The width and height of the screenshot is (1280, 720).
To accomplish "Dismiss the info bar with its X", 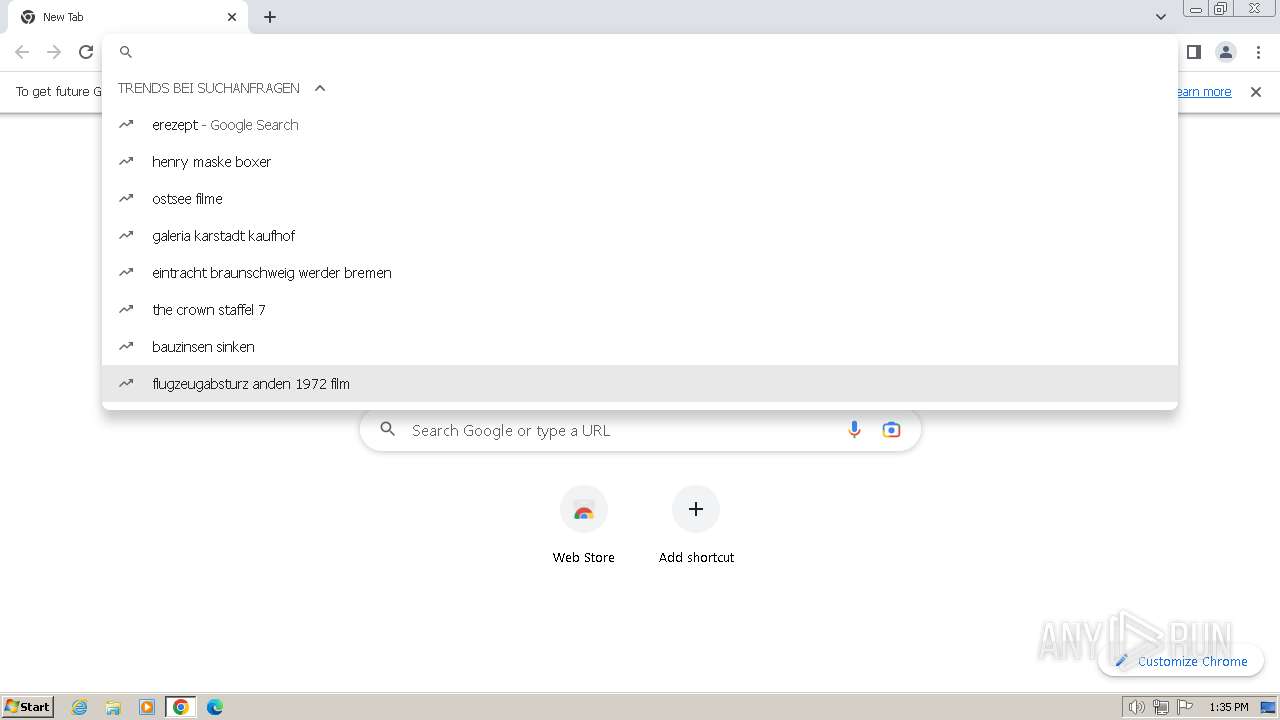I will click(1256, 92).
